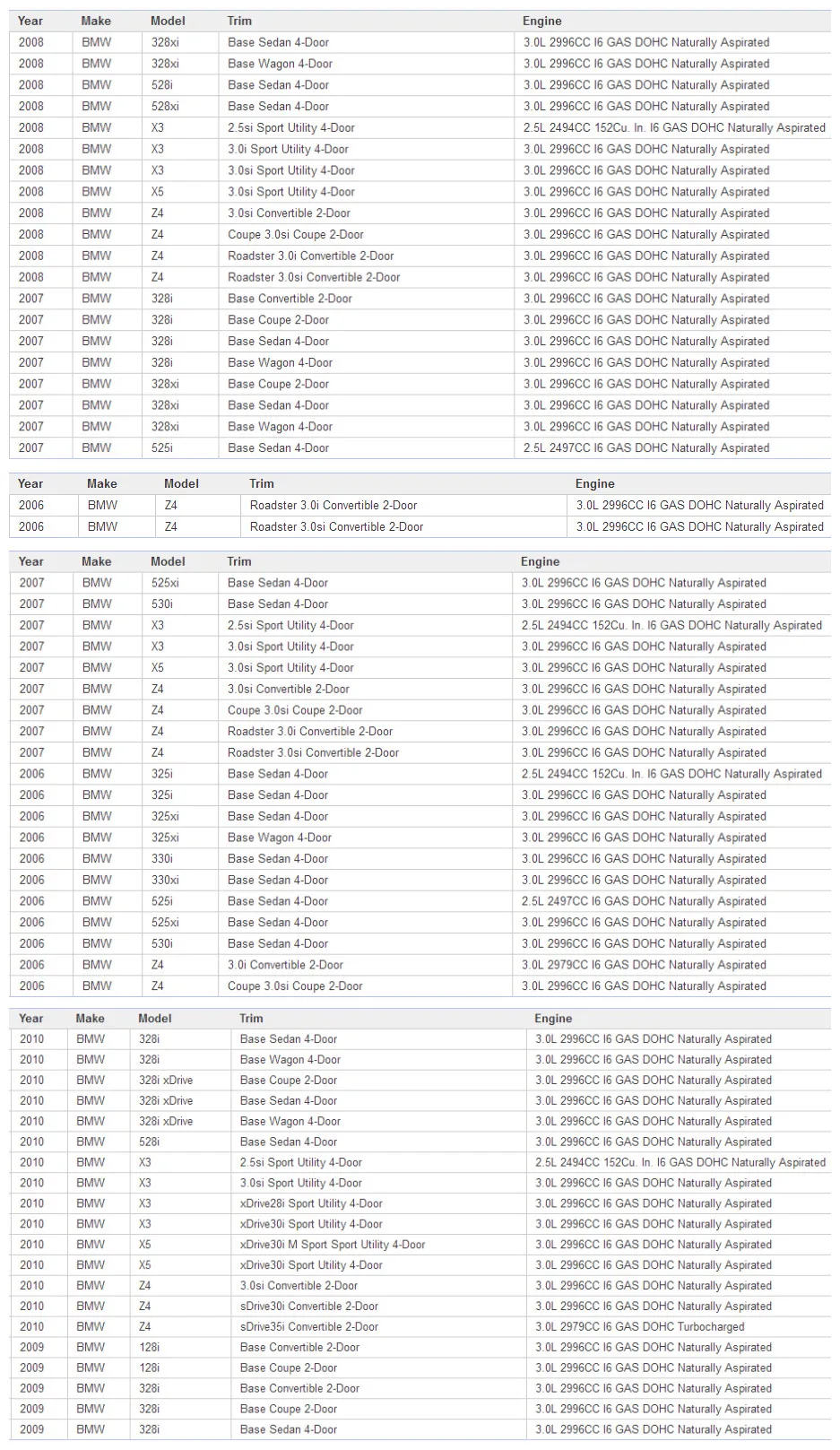Select 2010 Z4 3.0si Convertible 2-Door trim
The height and width of the screenshot is (1450, 840).
299,1286
